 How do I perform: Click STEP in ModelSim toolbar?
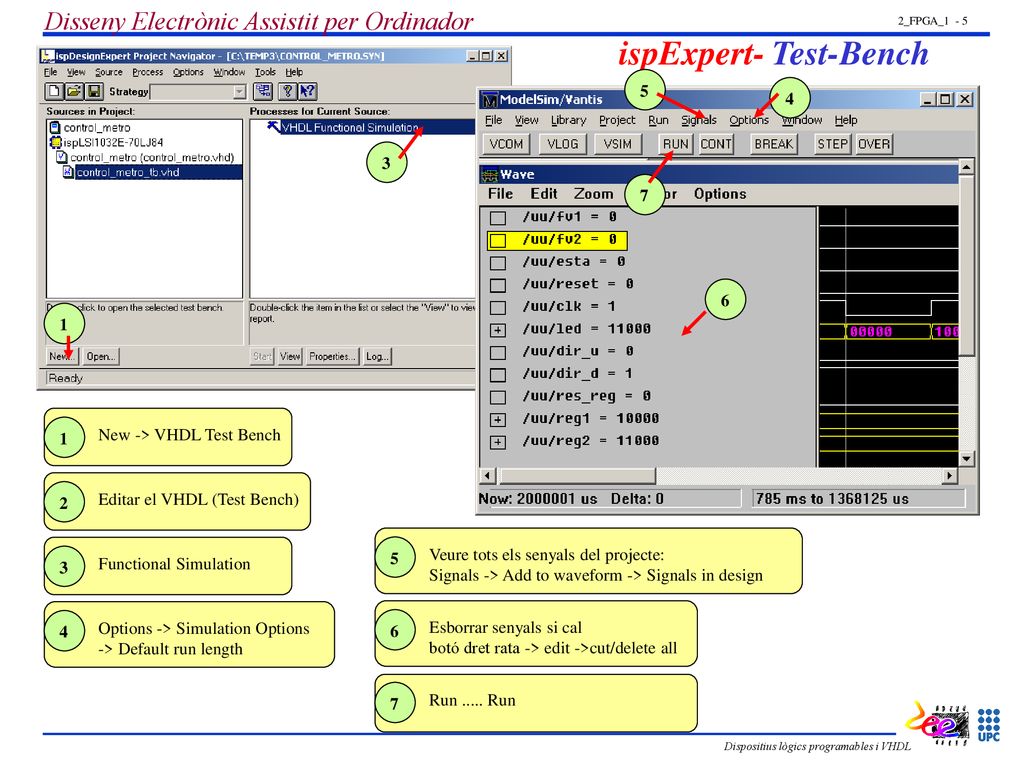(x=832, y=144)
